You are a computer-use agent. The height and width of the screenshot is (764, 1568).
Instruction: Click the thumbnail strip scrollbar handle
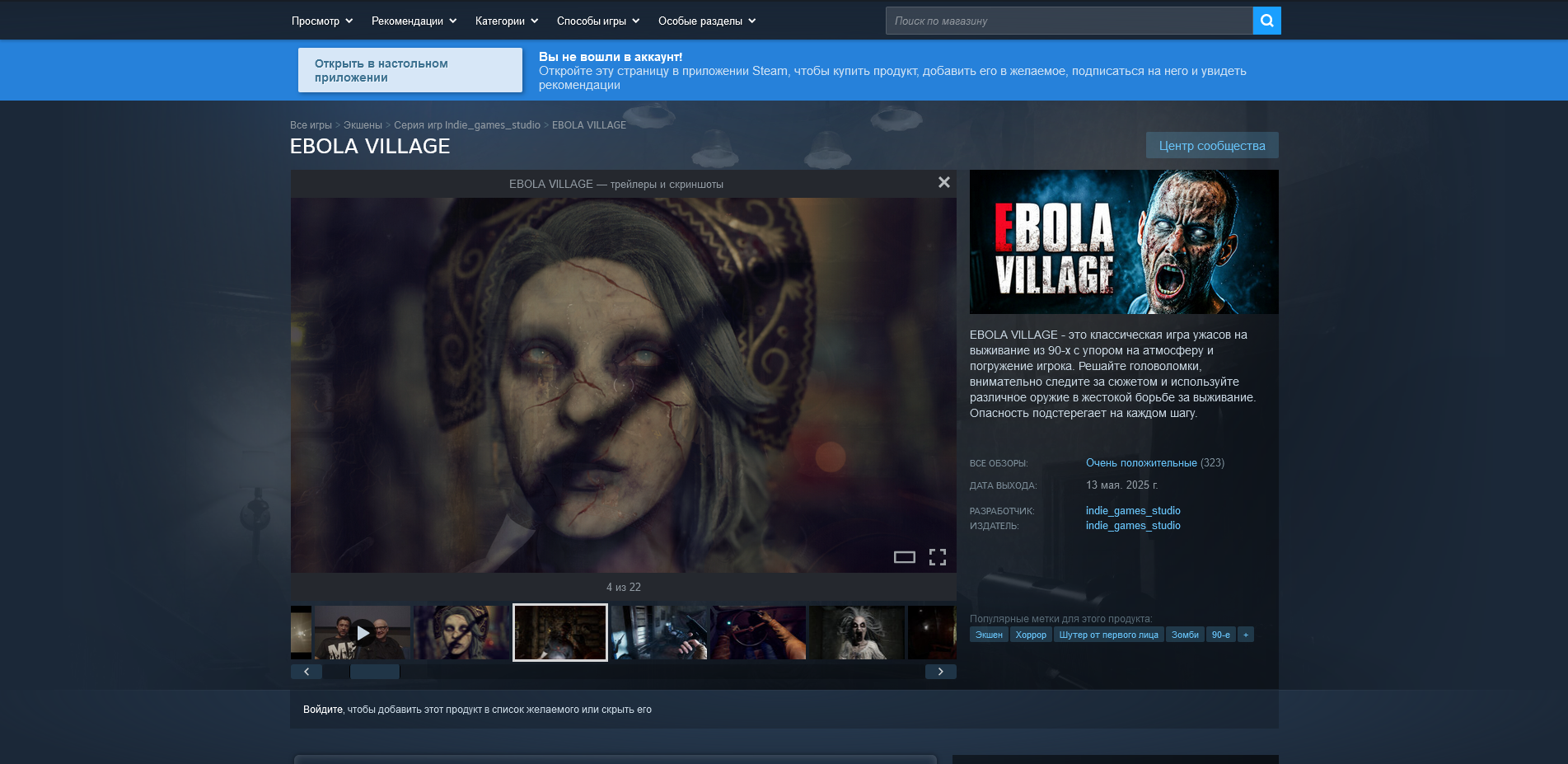375,672
